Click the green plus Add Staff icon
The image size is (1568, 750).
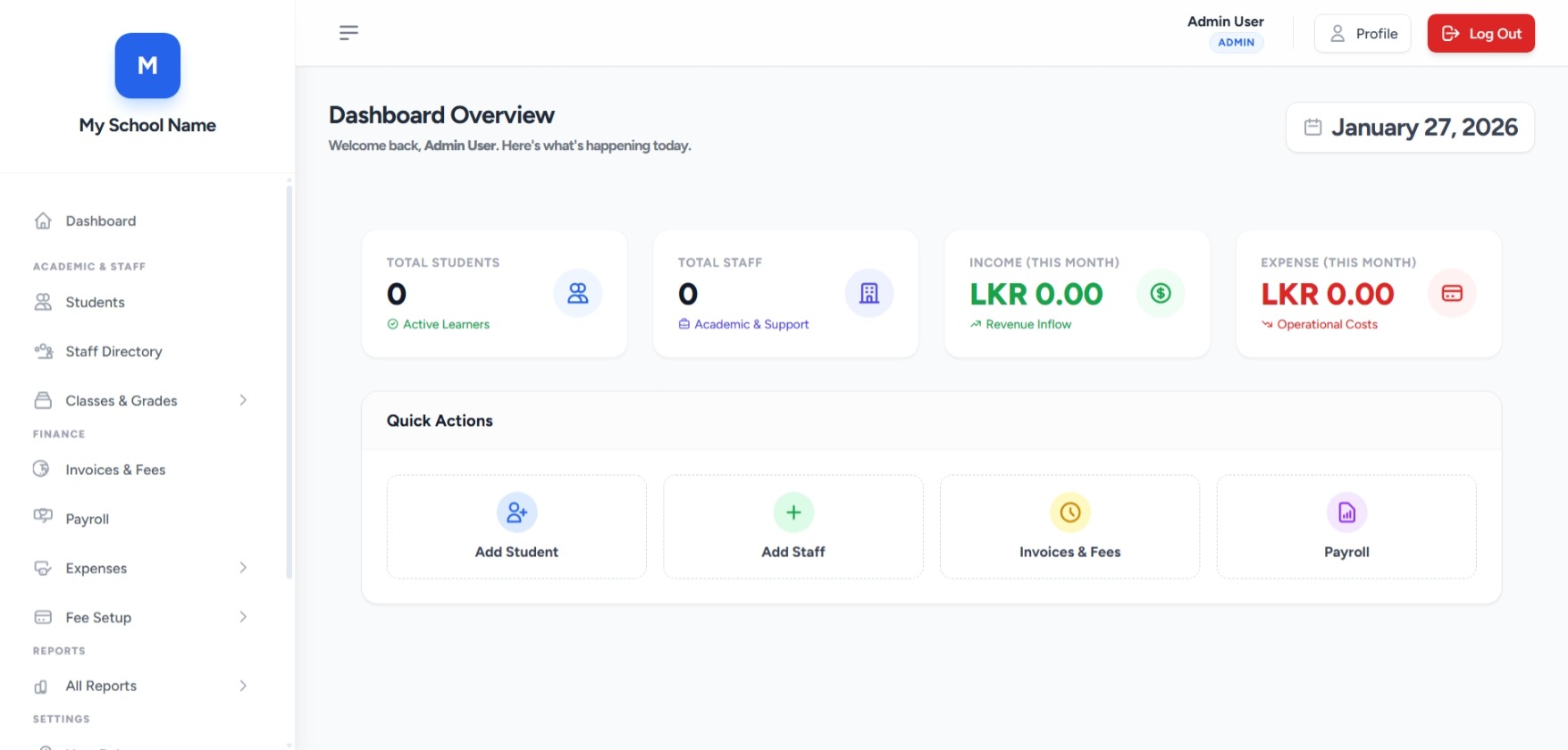pos(793,512)
